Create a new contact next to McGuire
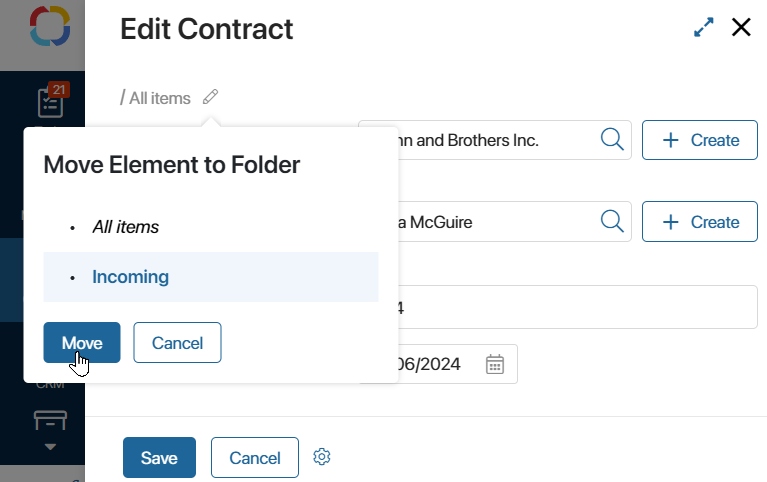 [x=699, y=222]
